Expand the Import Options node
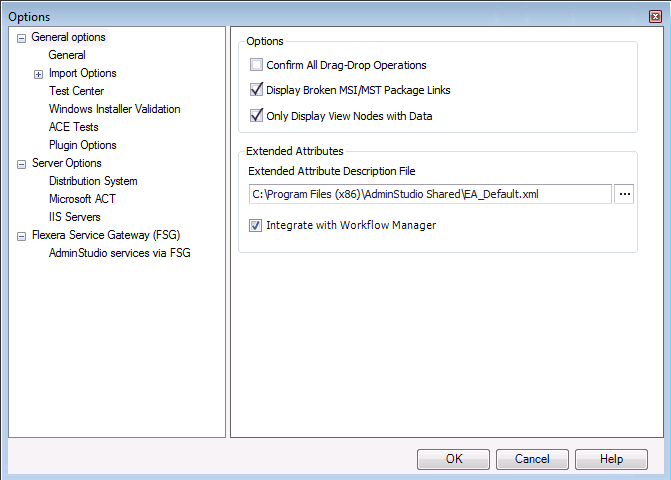The image size is (671, 480). pos(39,74)
